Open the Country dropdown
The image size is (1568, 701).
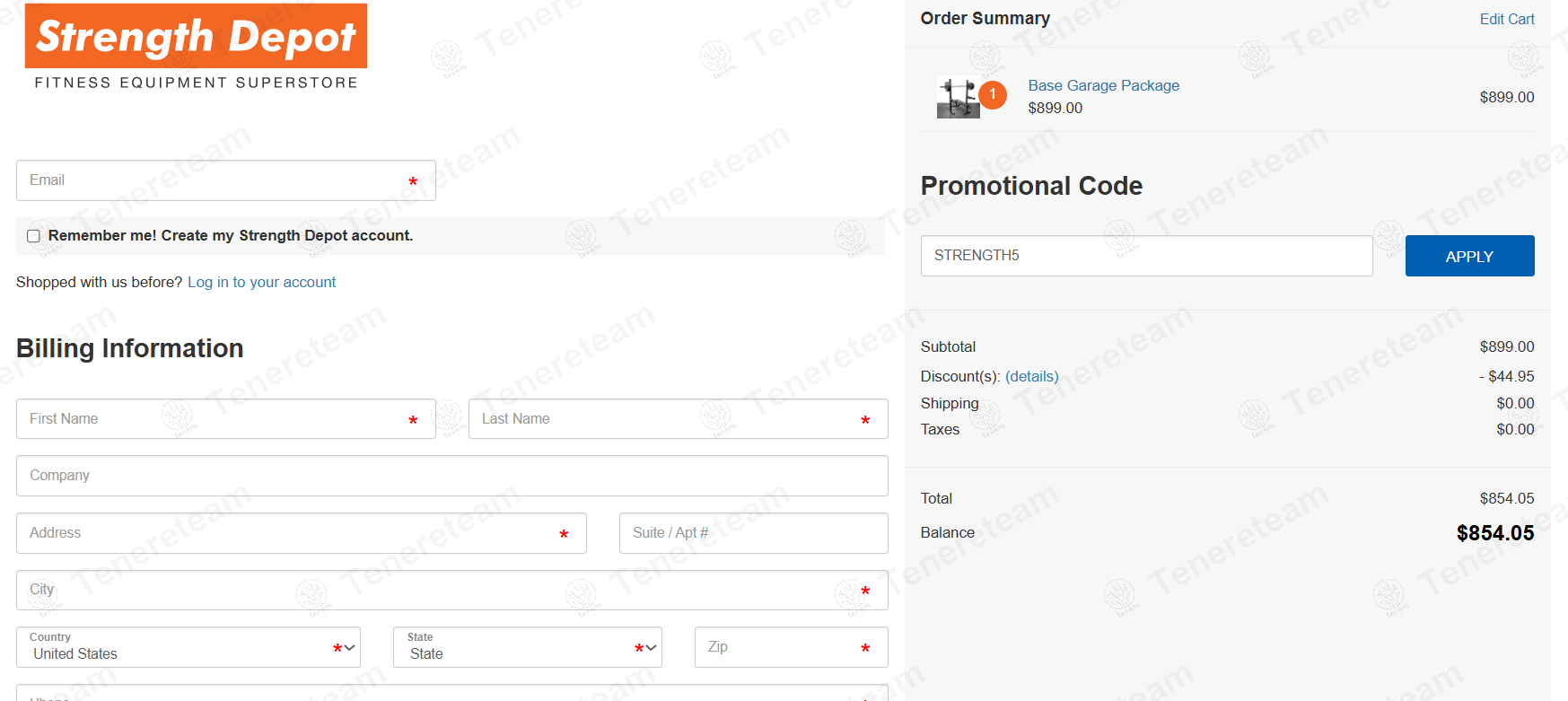pos(188,647)
